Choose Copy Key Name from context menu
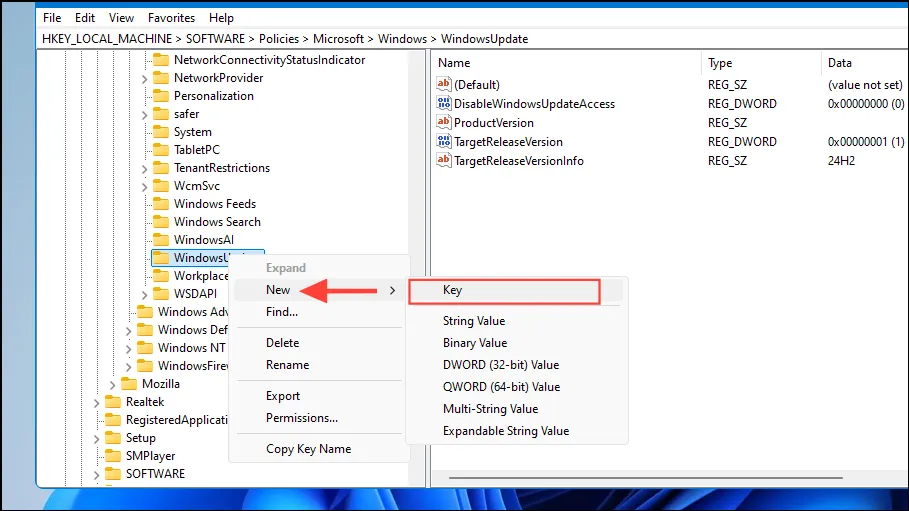 click(308, 449)
